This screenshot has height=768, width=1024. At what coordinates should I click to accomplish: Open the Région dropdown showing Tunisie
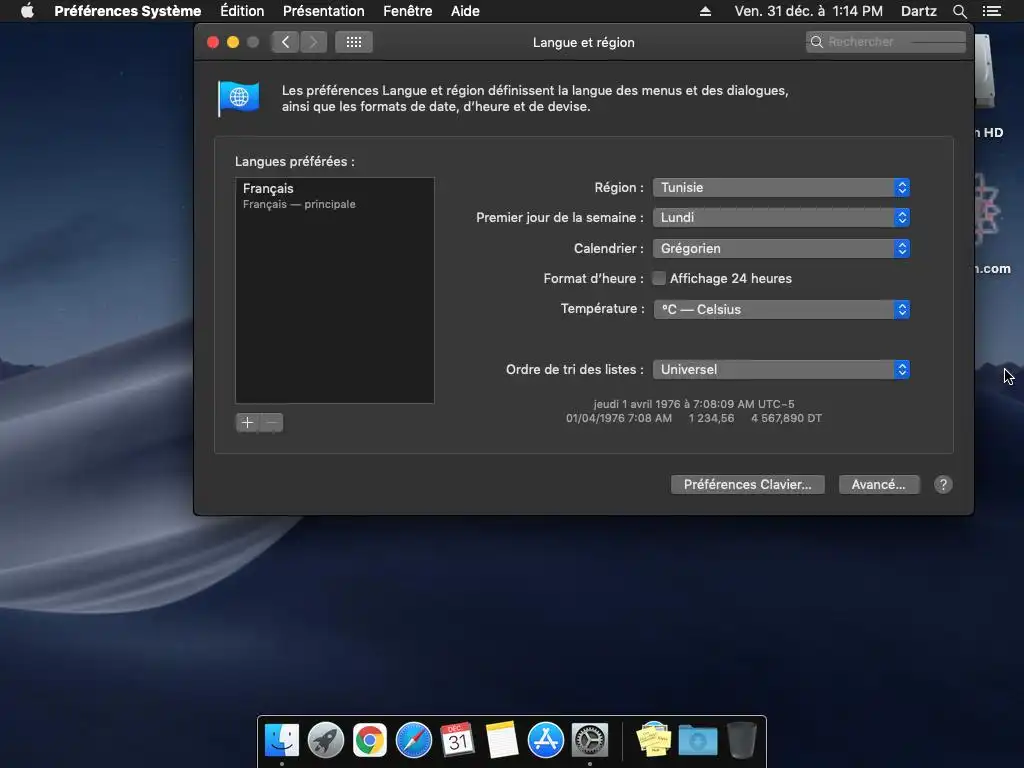tap(781, 187)
